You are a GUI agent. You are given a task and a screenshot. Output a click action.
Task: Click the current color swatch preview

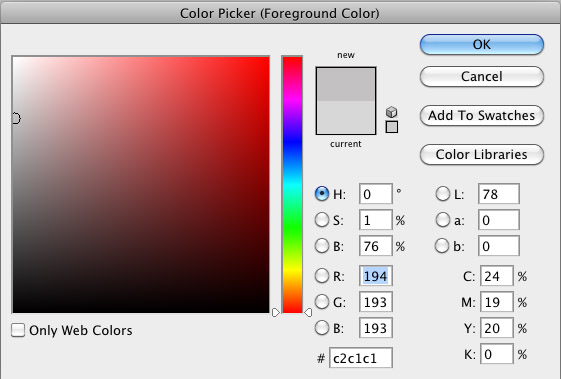346,117
